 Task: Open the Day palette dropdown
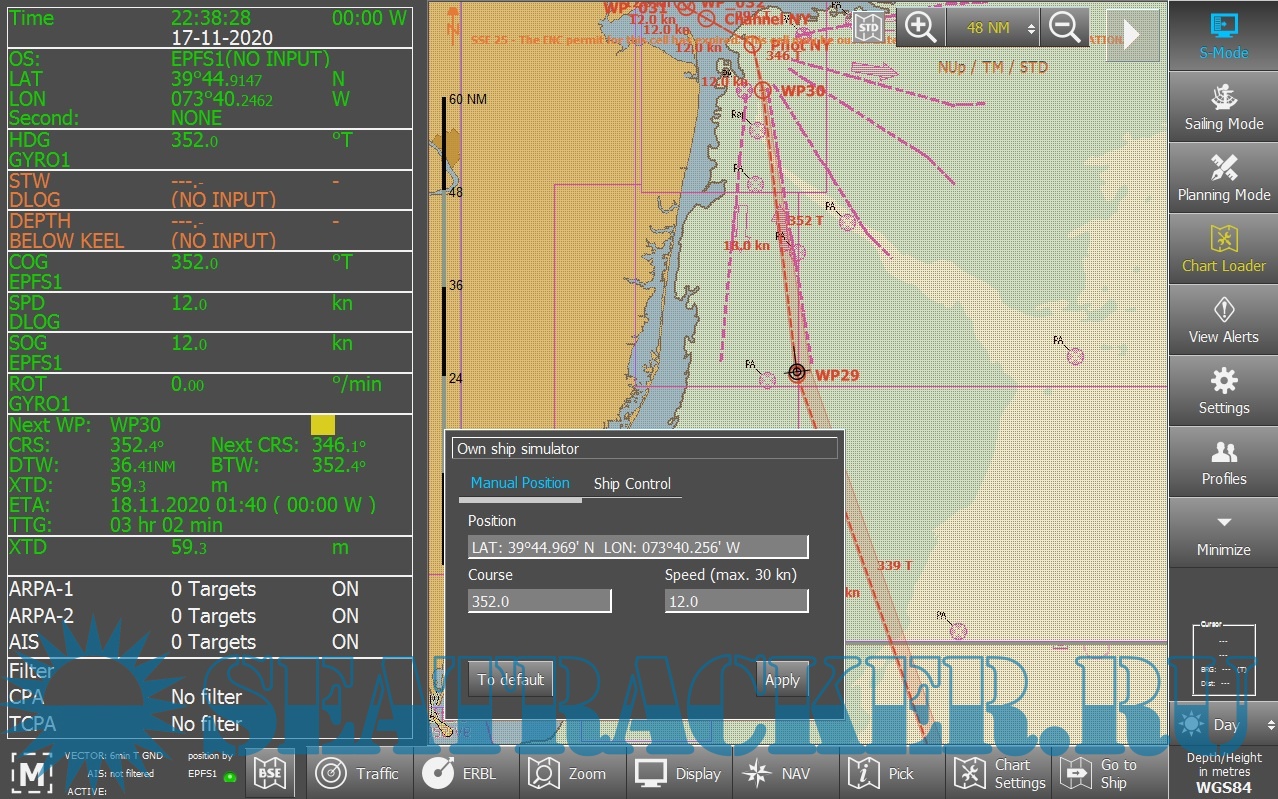click(x=1226, y=725)
